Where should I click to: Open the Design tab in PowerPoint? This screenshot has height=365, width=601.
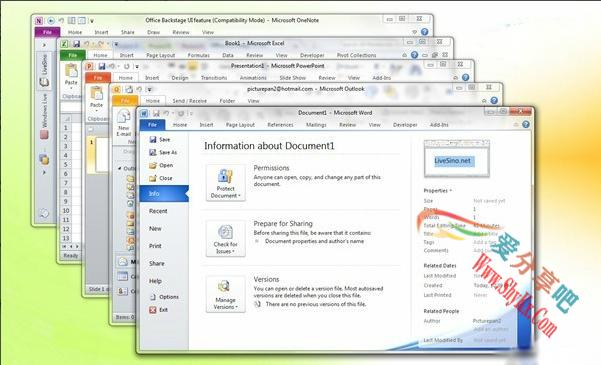pyautogui.click(x=180, y=78)
